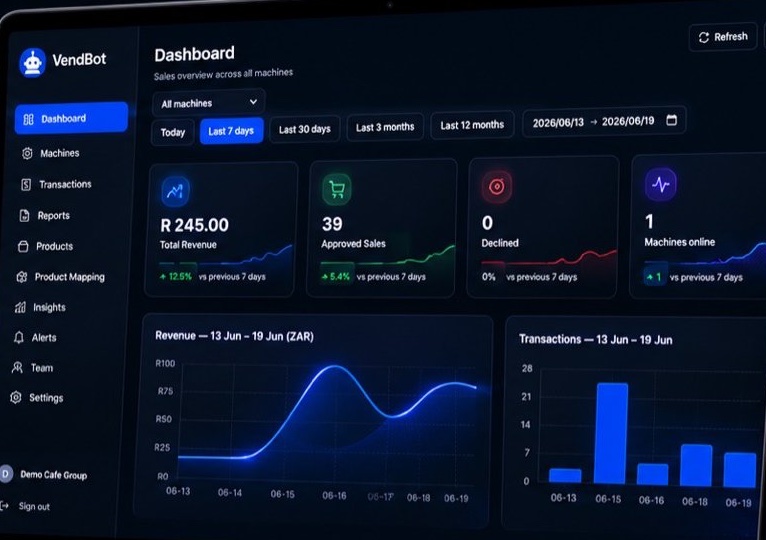Click the Machines gear icon

pyautogui.click(x=27, y=153)
